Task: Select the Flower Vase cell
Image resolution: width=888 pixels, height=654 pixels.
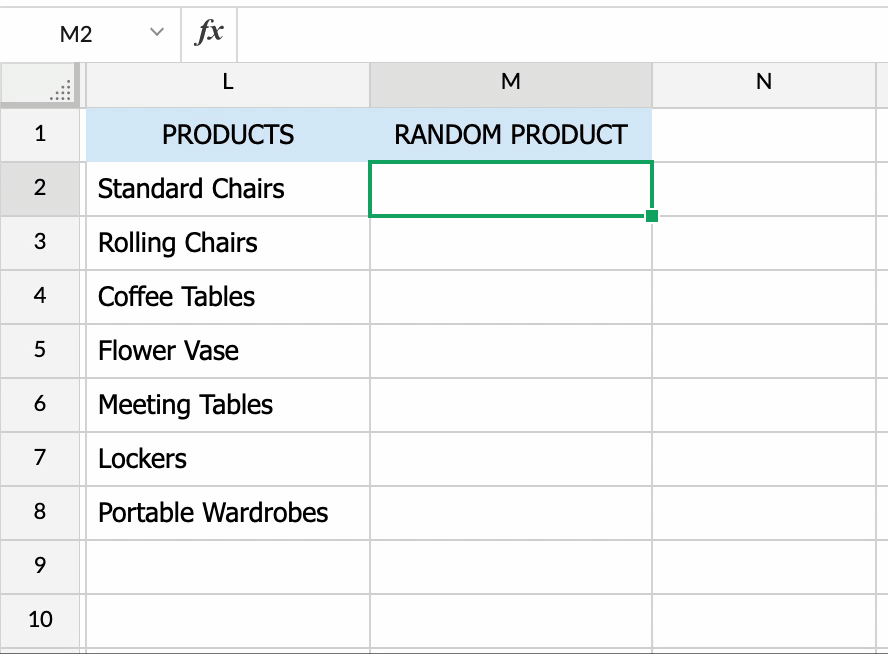Action: [226, 350]
